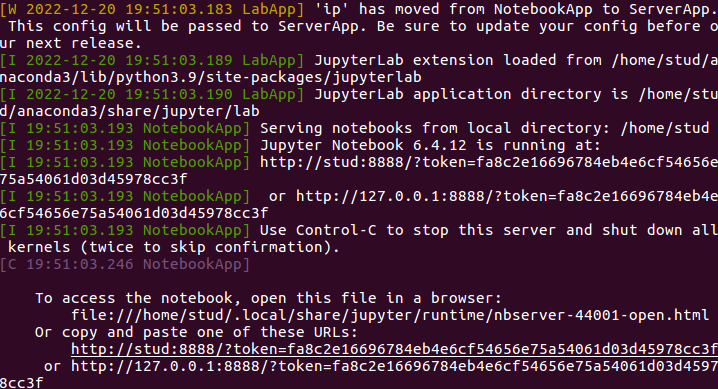The width and height of the screenshot is (718, 389).
Task: Click 'Serving notebooks from local directory: /home/stud'
Action: point(484,129)
